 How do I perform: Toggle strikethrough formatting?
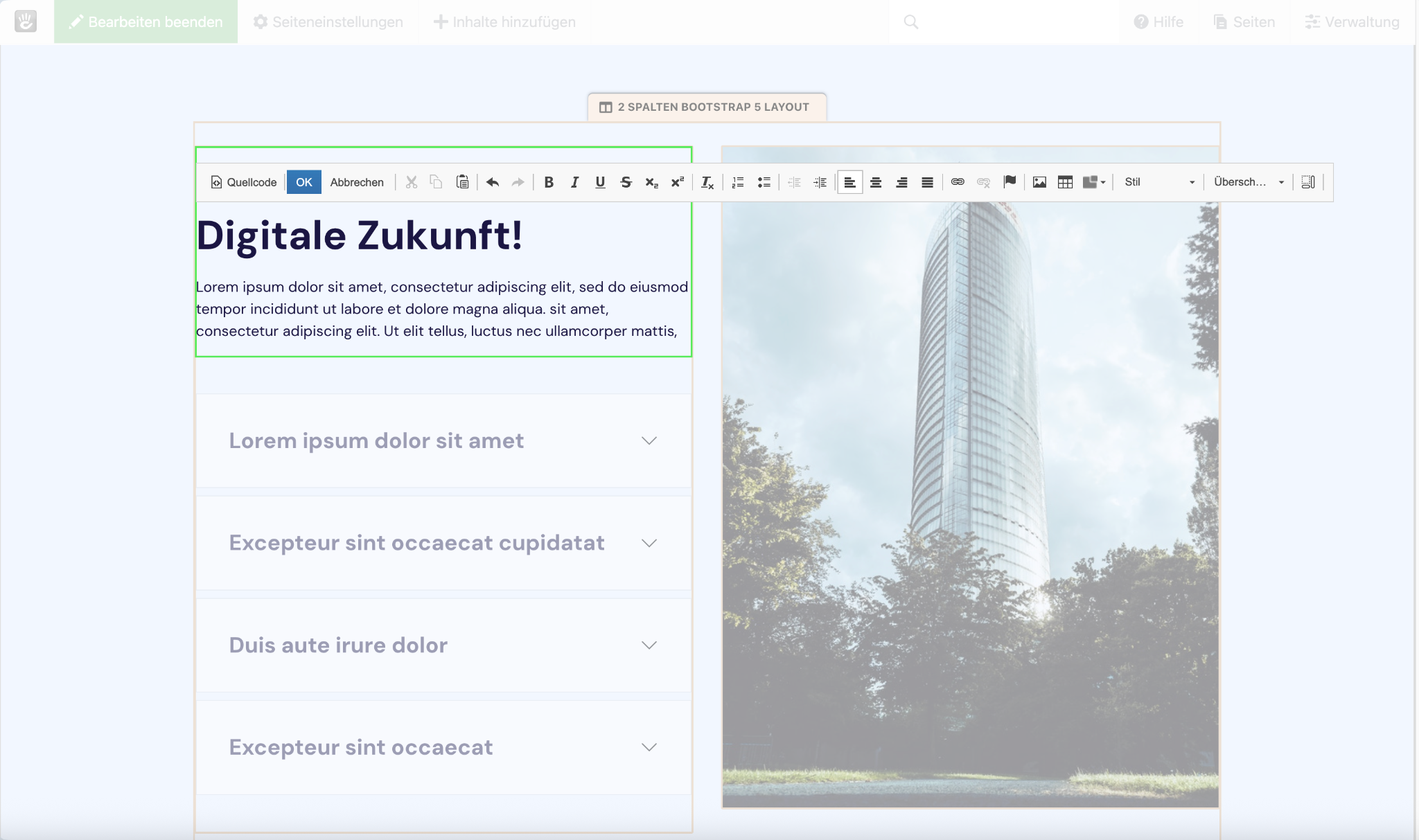click(626, 182)
